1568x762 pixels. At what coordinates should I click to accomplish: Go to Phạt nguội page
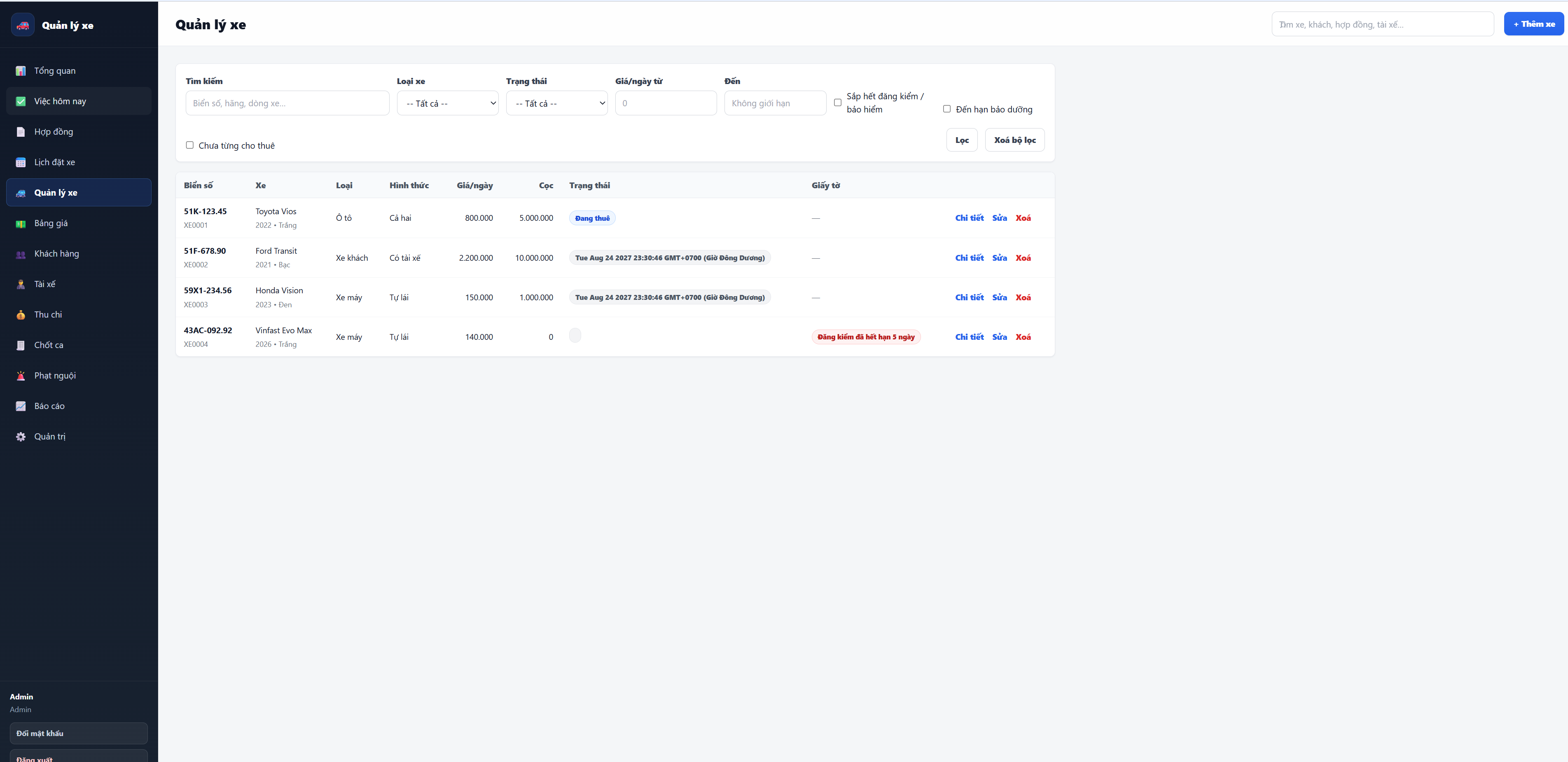click(x=79, y=376)
